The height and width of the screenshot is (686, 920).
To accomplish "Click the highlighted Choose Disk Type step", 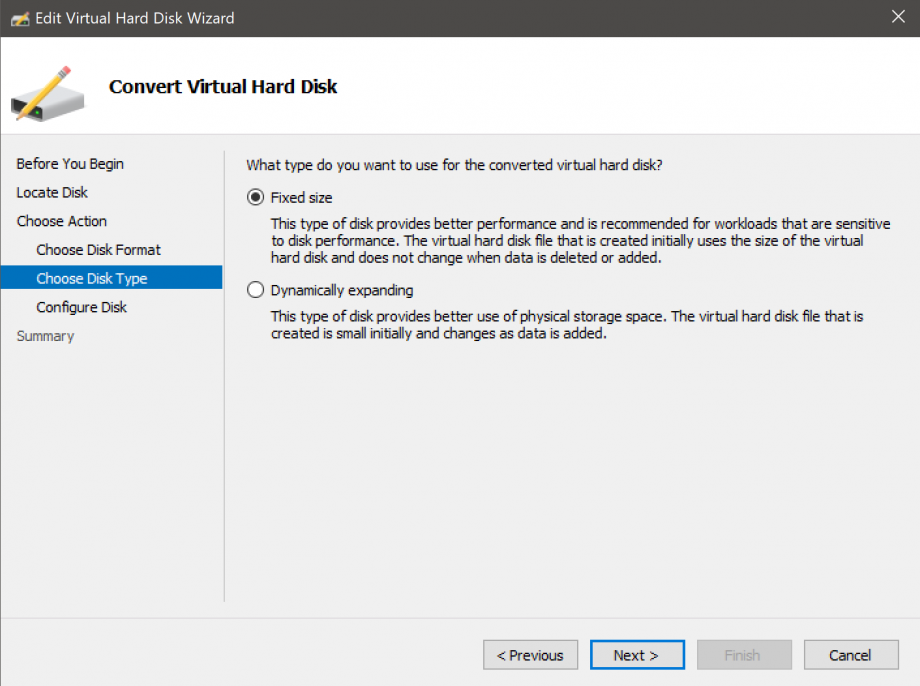I will (x=92, y=278).
